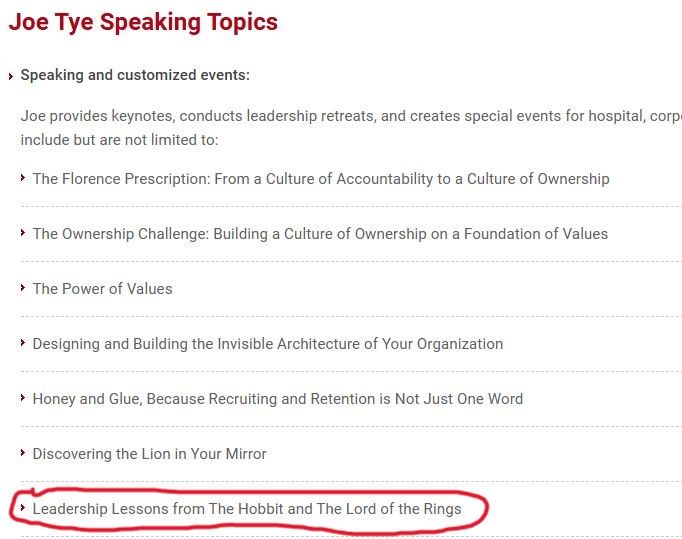
Task: Select Discovering the Lion in Your Mirror
Action: pyautogui.click(x=150, y=454)
